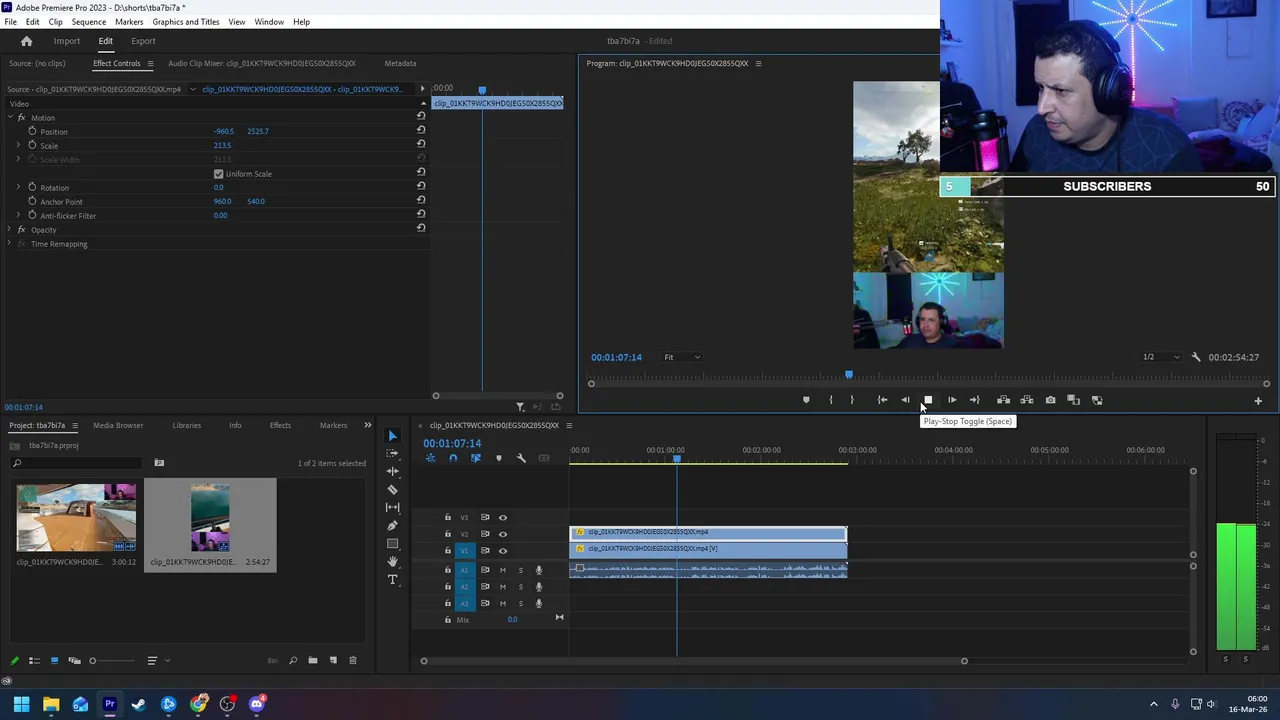Switch Project panel to list view
Viewport: 1280px width, 720px height.
[x=34, y=660]
